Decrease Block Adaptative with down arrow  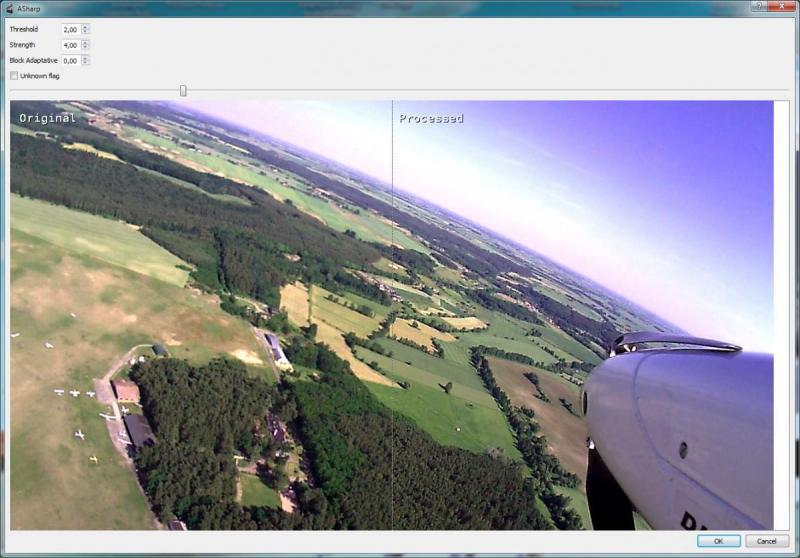point(85,64)
